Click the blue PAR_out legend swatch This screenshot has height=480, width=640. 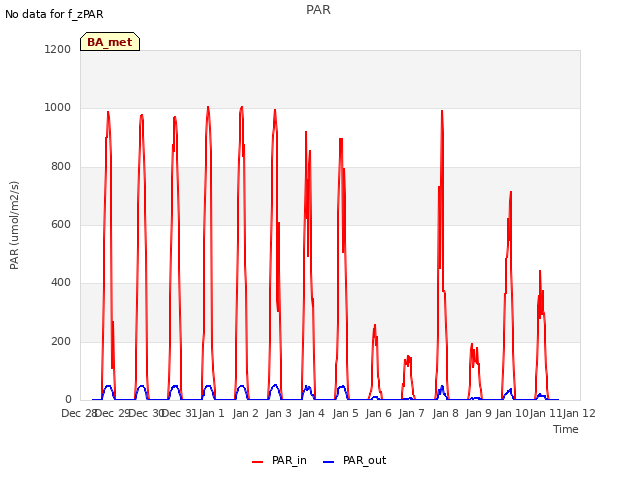(x=329, y=462)
